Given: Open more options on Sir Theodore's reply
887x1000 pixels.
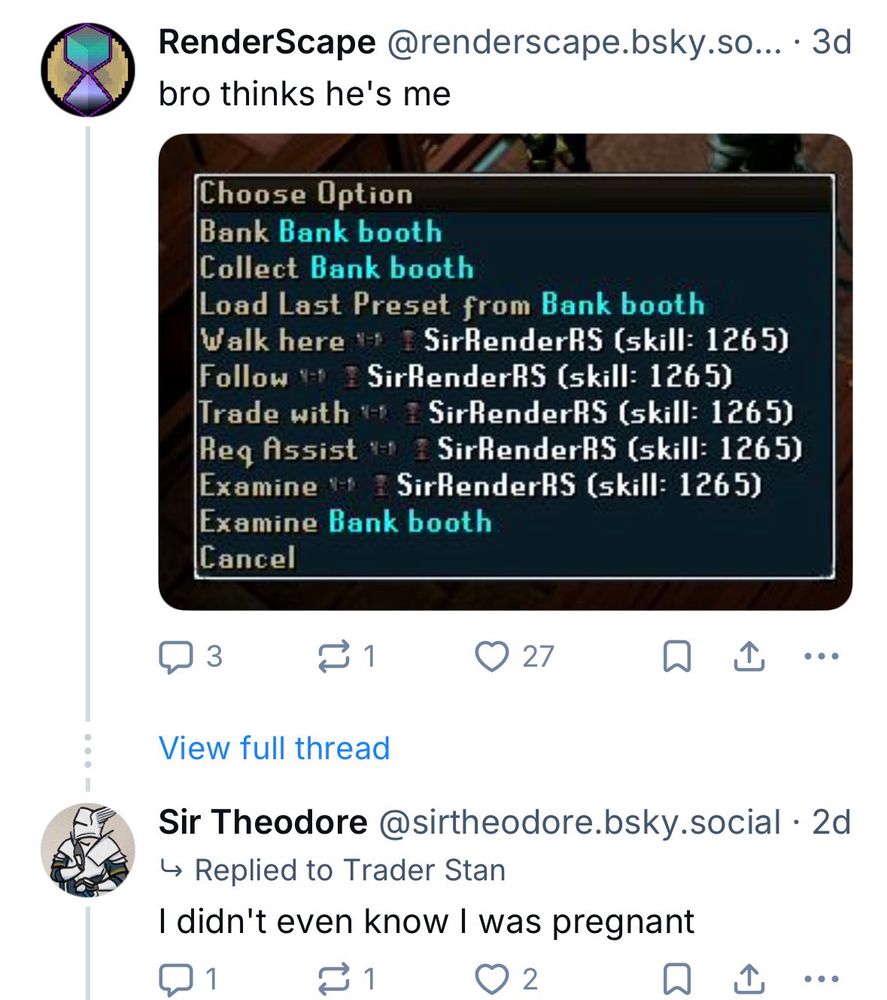Looking at the screenshot, I should [x=821, y=979].
